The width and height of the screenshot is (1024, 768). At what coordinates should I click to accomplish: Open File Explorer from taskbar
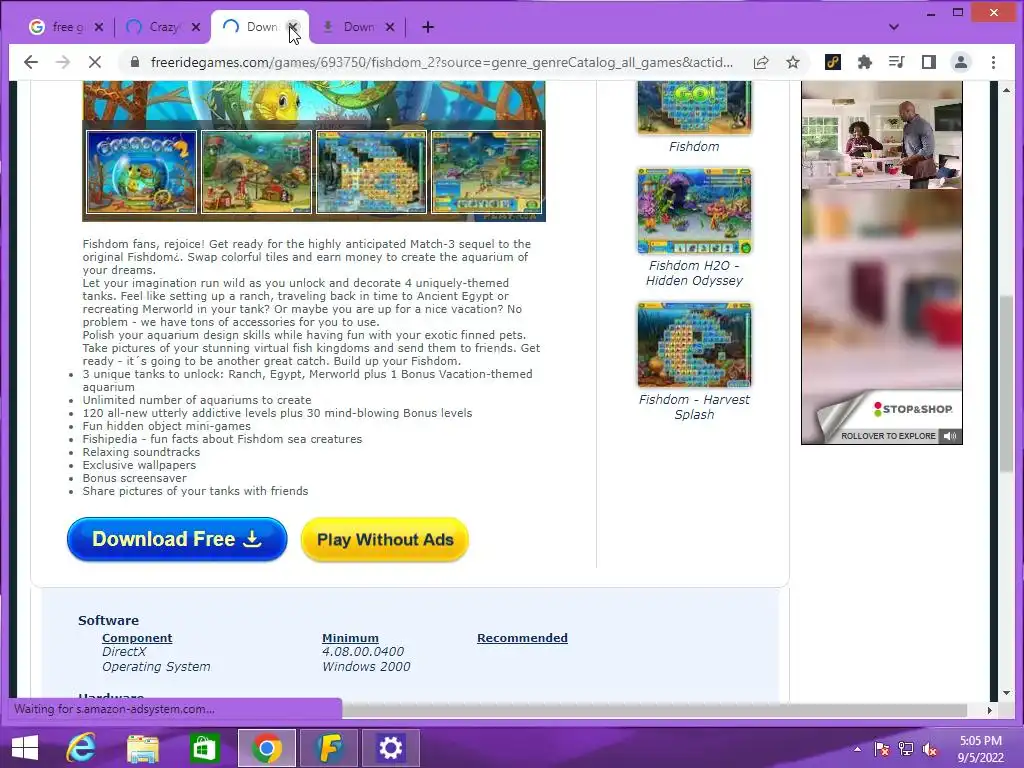(142, 748)
